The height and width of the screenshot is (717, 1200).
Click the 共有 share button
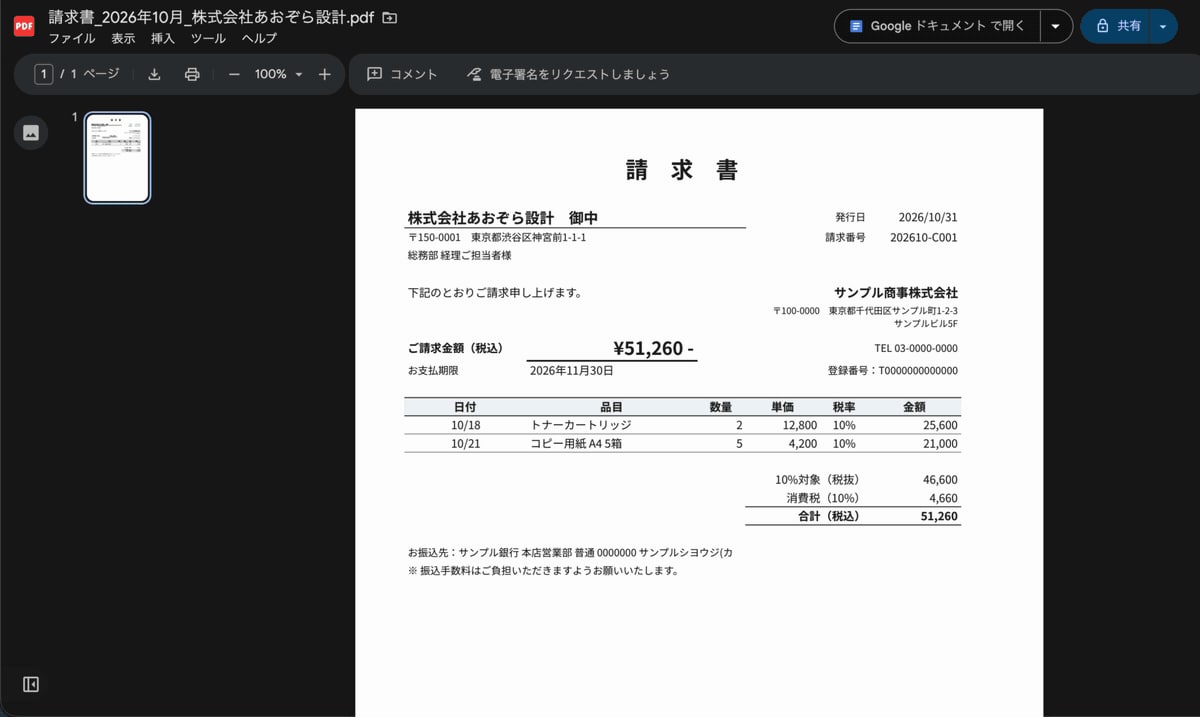(1116, 26)
